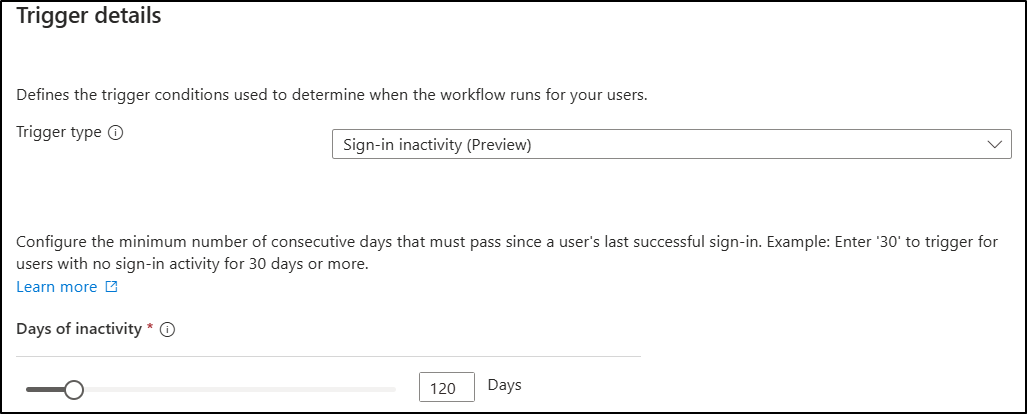
Task: Click the days input field showing 120
Action: pyautogui.click(x=447, y=387)
